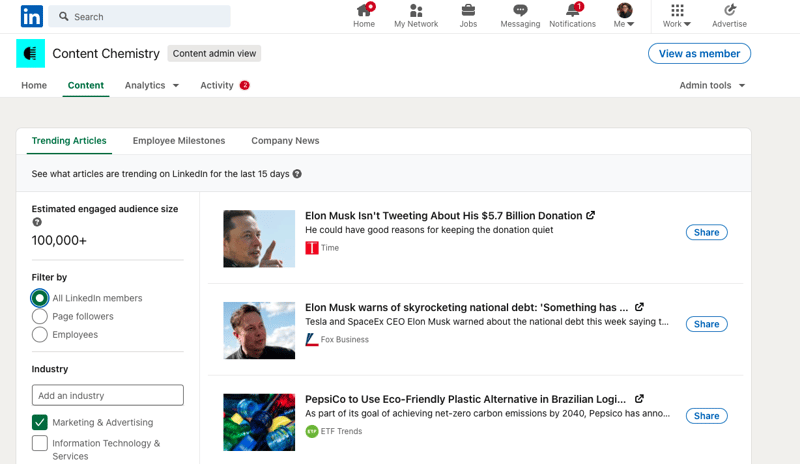The height and width of the screenshot is (464, 800).
Task: Open the Me dropdown arrow
Action: coord(631,24)
